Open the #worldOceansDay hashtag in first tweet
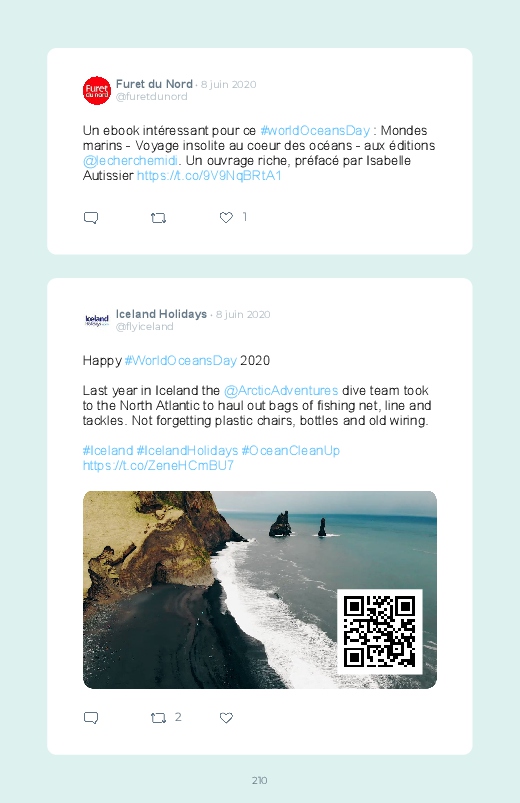Image resolution: width=520 pixels, height=803 pixels. (x=315, y=131)
